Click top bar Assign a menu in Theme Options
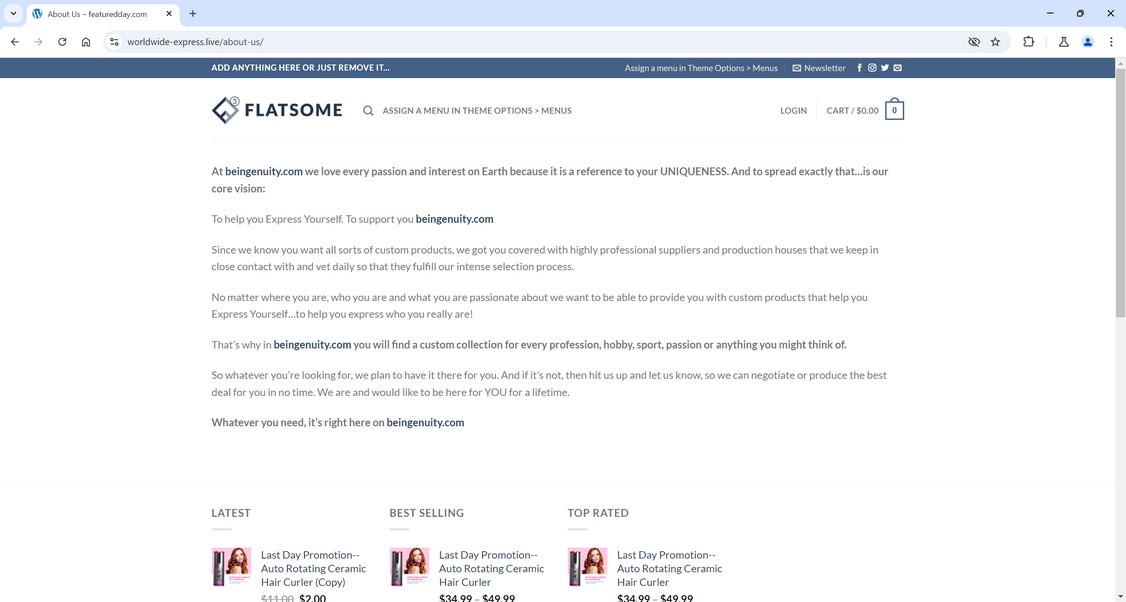1126x602 pixels. [701, 68]
